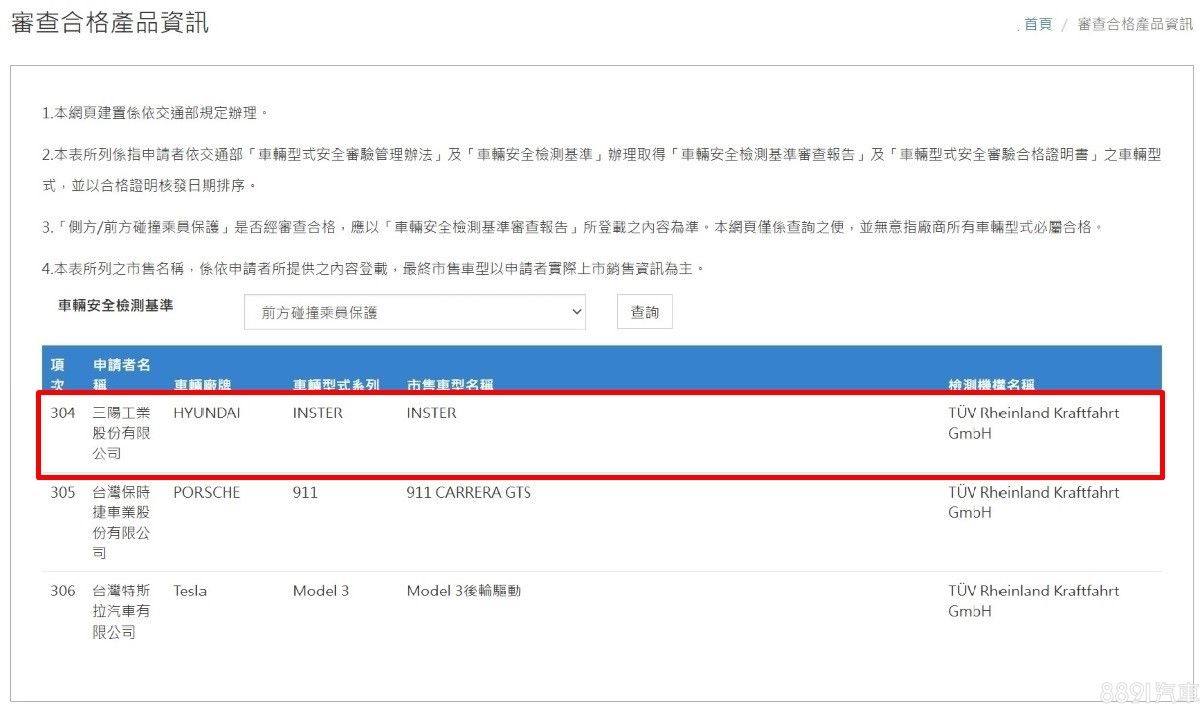Go to 首頁 breadcrumb link

coord(1038,24)
